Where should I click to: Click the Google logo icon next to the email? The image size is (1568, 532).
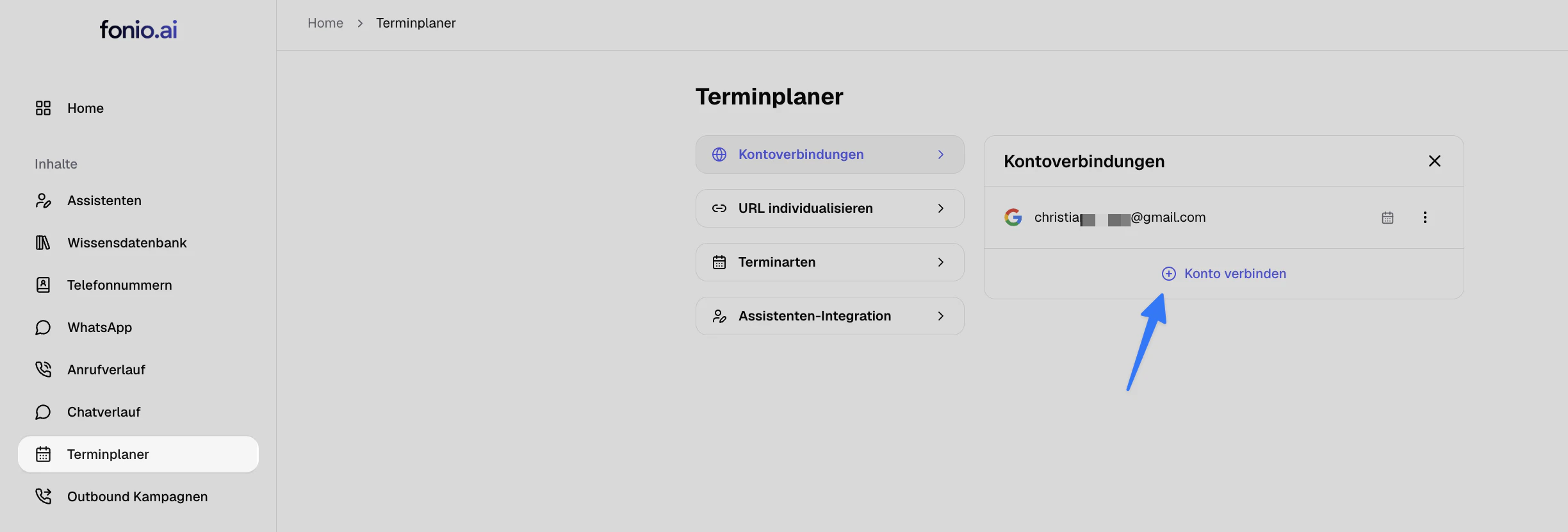point(1013,217)
